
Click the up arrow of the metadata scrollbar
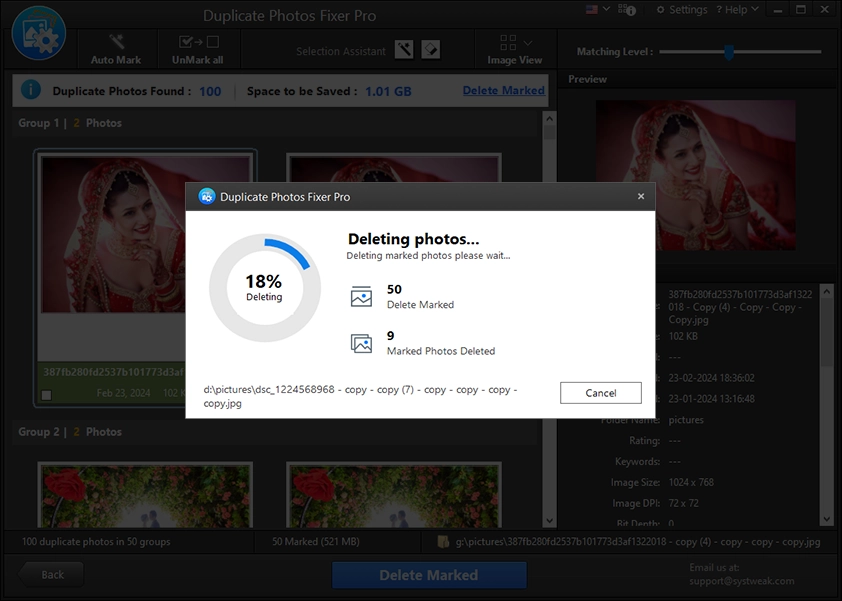[826, 292]
